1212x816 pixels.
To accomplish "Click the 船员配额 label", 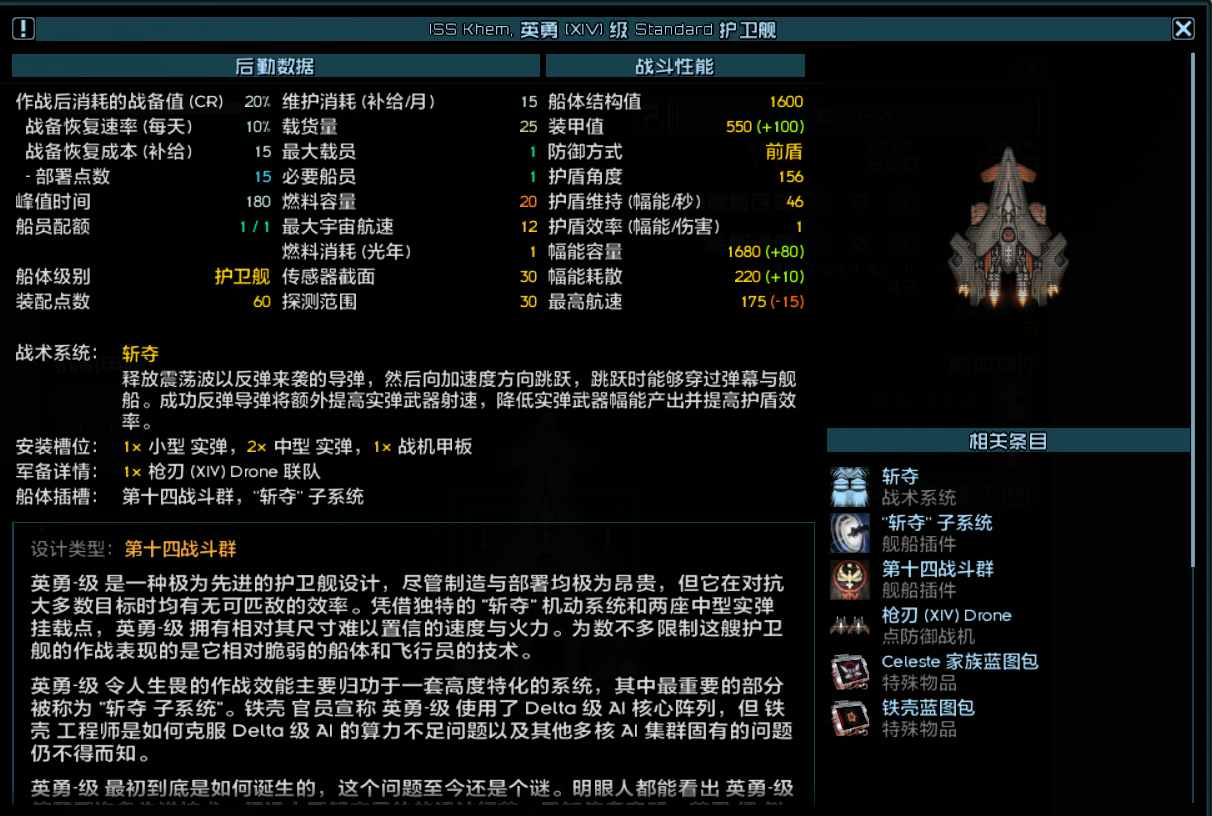I will coord(52,227).
